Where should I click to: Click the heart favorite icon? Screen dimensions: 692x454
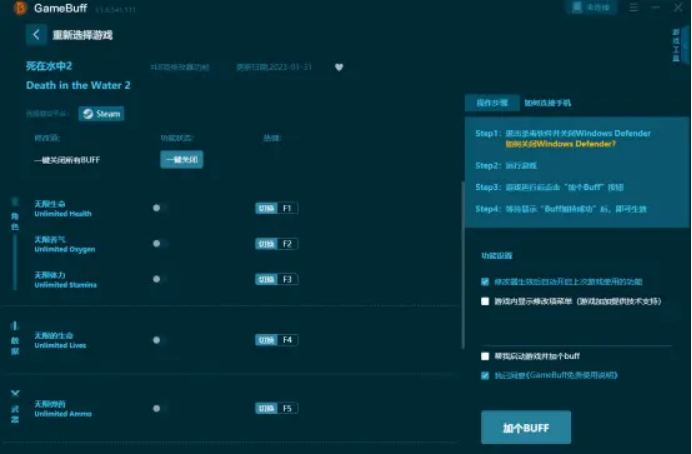coord(339,67)
